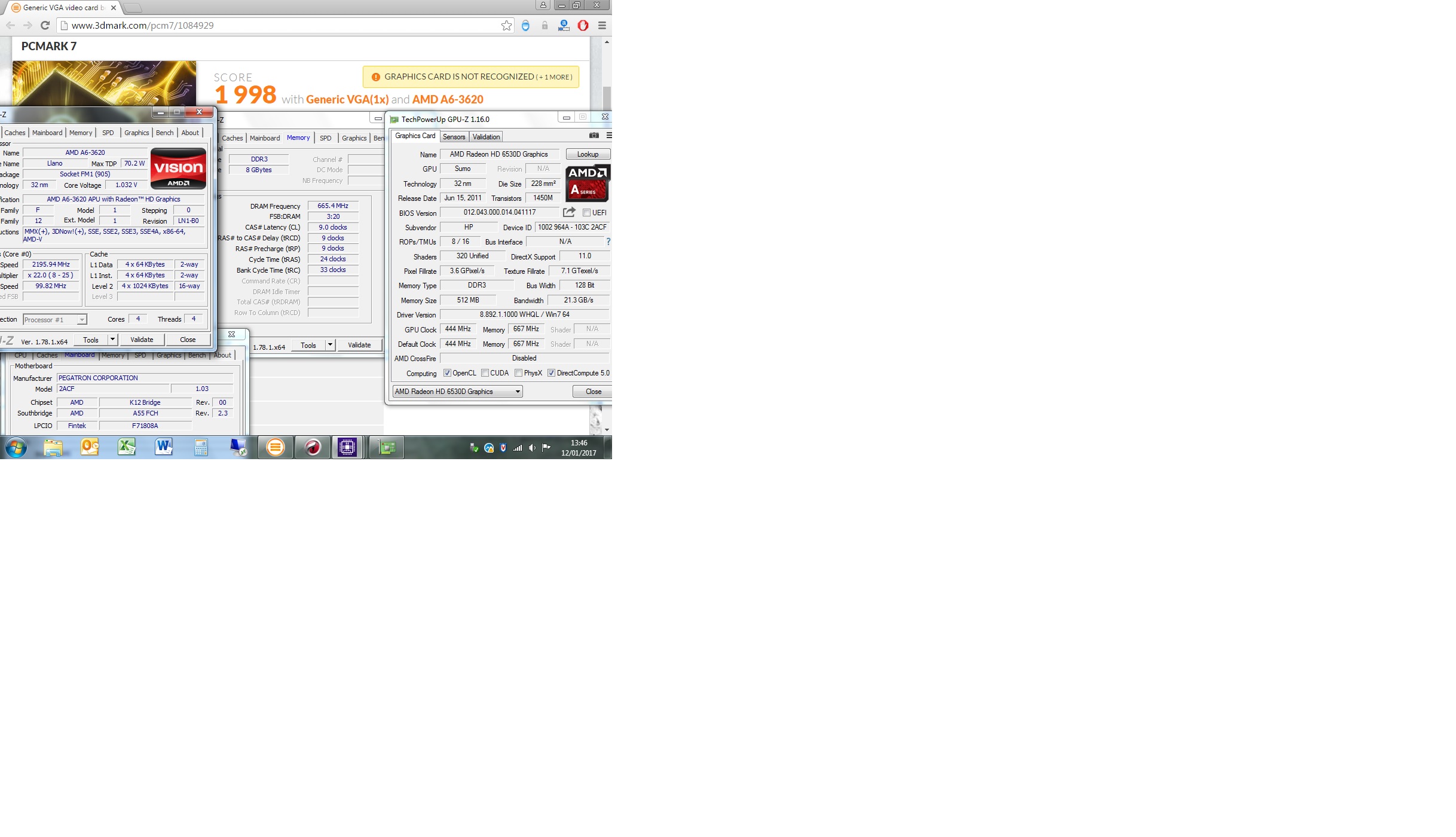Open Windows Explorer from taskbar
Screen dimensions: 1456x837
point(53,447)
